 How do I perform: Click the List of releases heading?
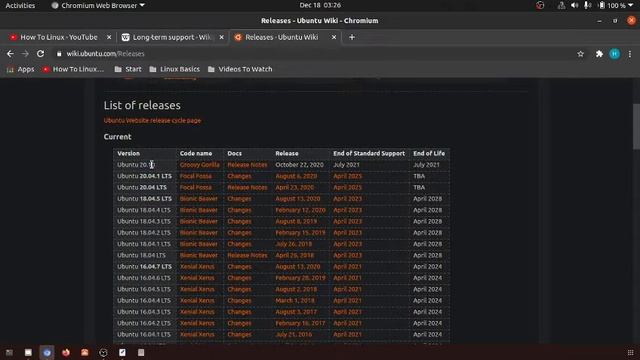click(x=142, y=105)
